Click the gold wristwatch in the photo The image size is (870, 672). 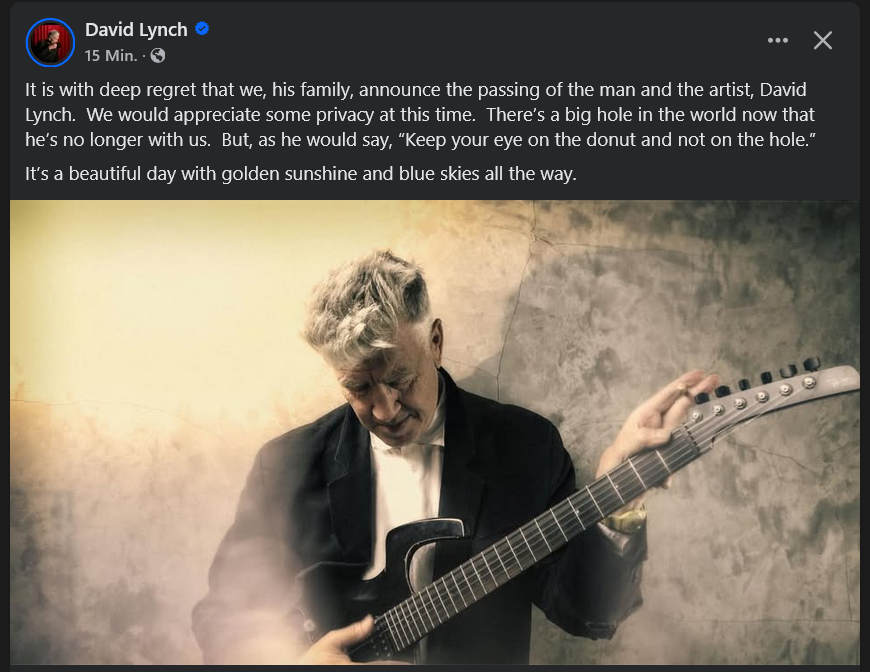click(x=626, y=520)
